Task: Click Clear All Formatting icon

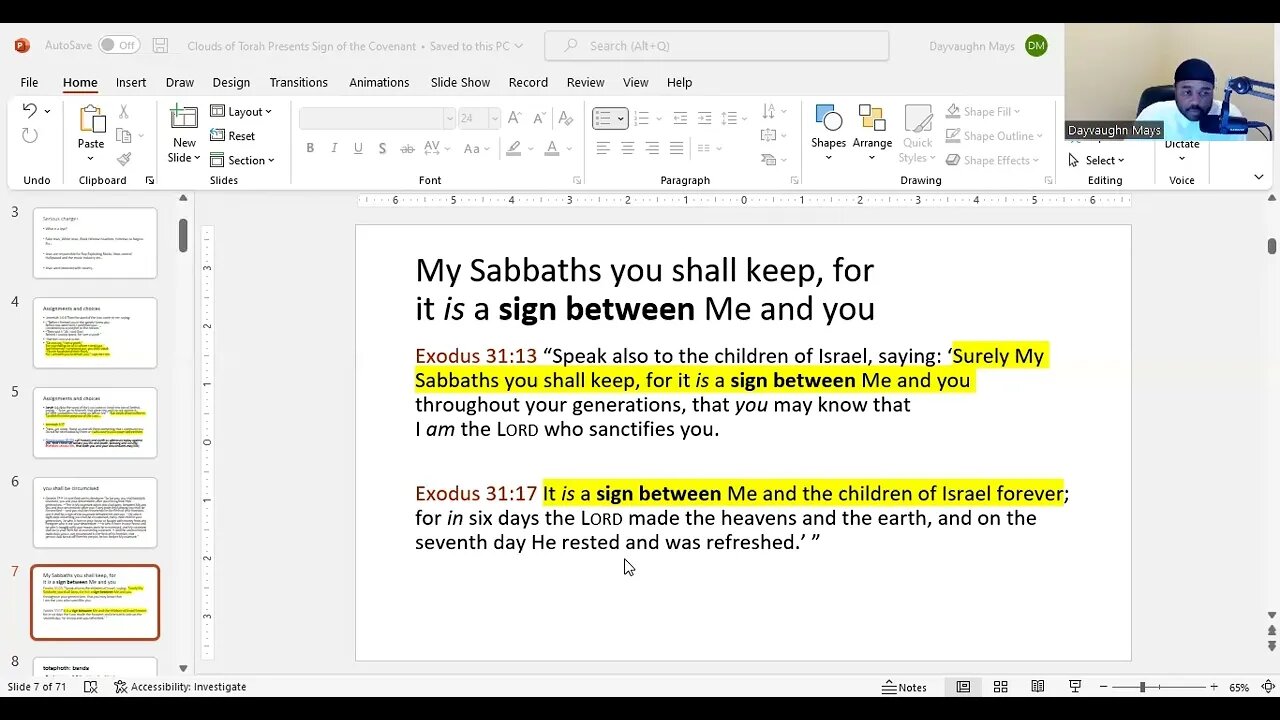Action: (568, 118)
